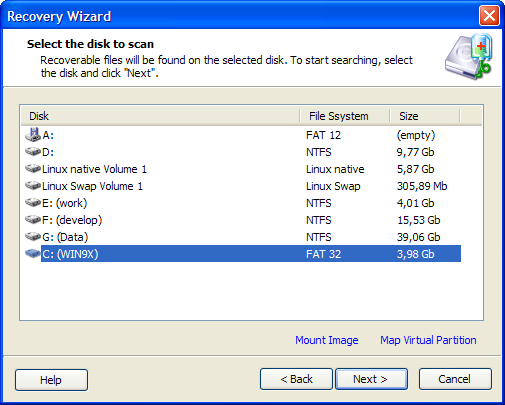Select the F: (develop) disk row
The image size is (505, 405).
(243, 220)
